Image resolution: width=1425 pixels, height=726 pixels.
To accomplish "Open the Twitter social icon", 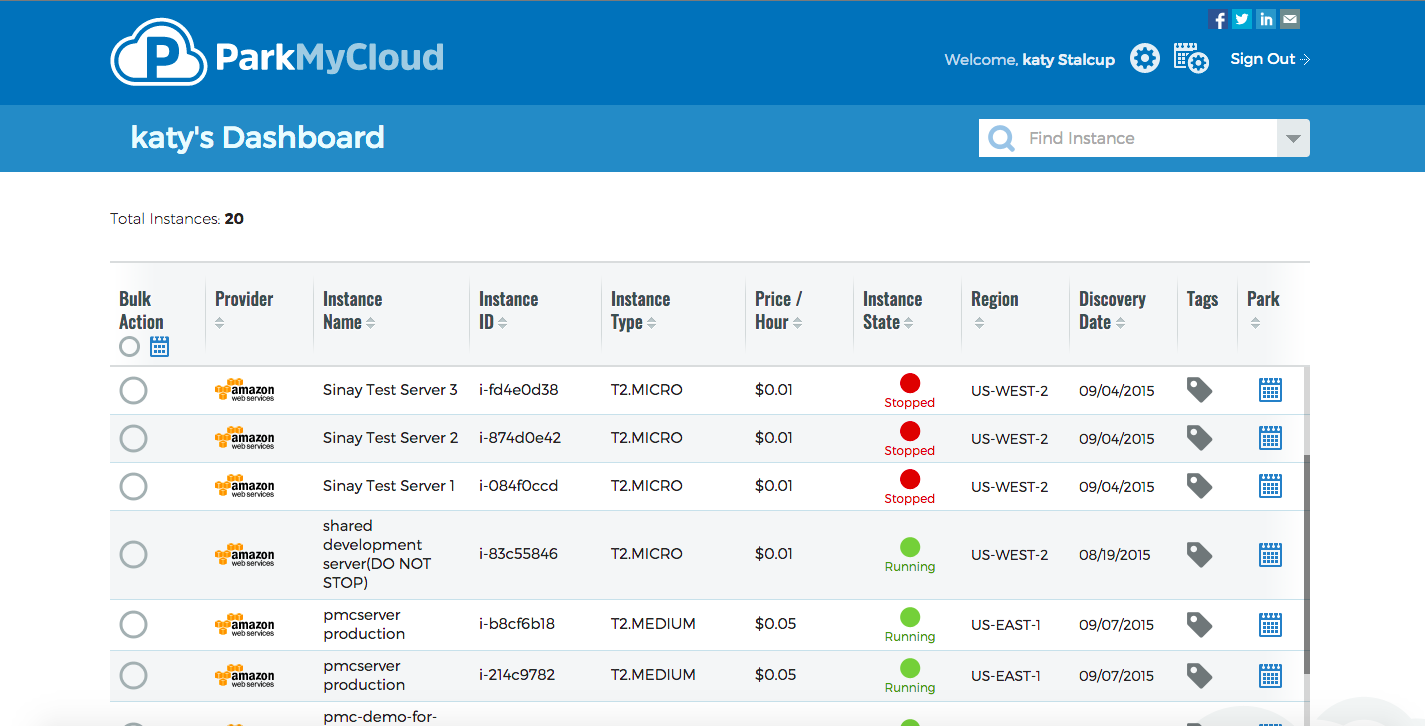I will pyautogui.click(x=1241, y=19).
